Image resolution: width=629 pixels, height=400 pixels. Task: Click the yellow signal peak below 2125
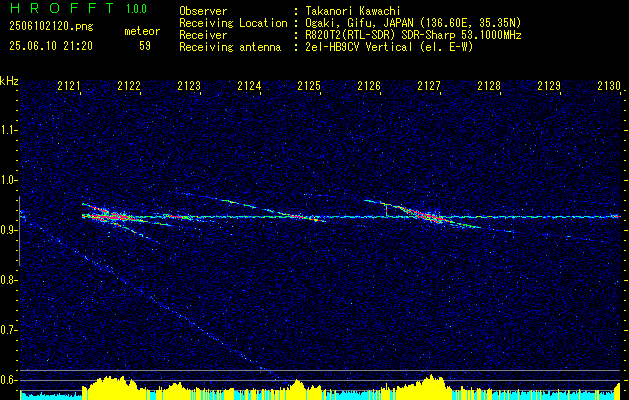(297, 389)
